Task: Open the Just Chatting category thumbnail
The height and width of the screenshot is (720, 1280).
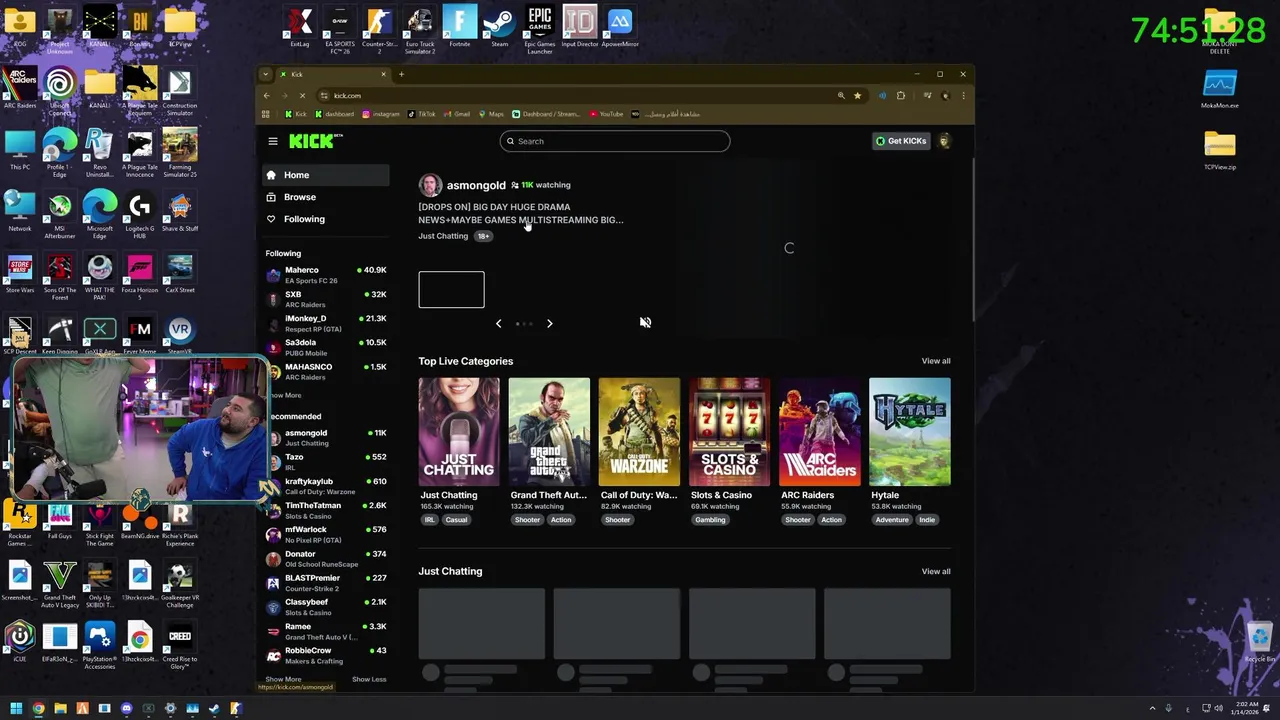Action: pos(459,432)
